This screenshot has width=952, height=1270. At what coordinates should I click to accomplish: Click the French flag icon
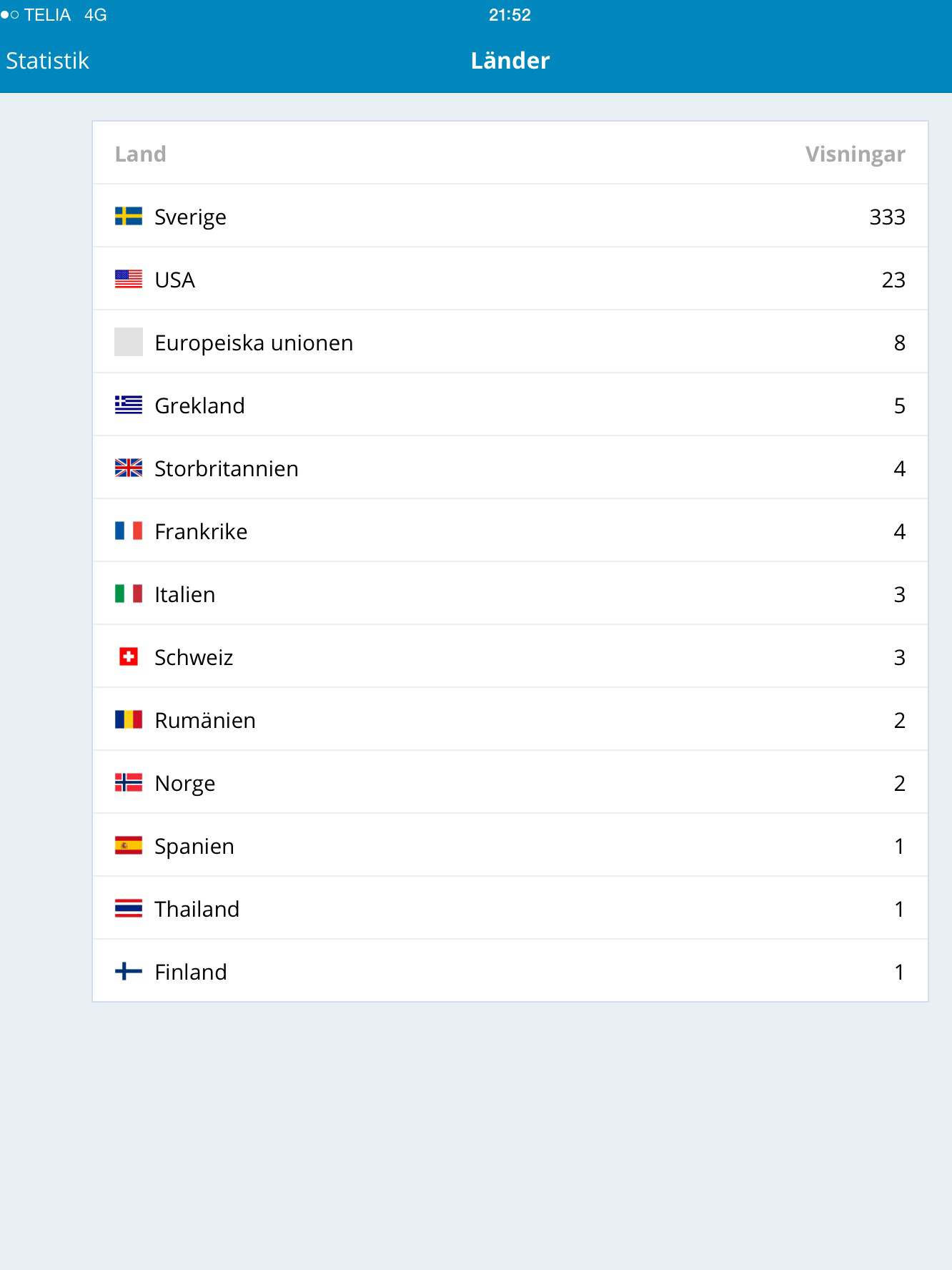pyautogui.click(x=129, y=531)
